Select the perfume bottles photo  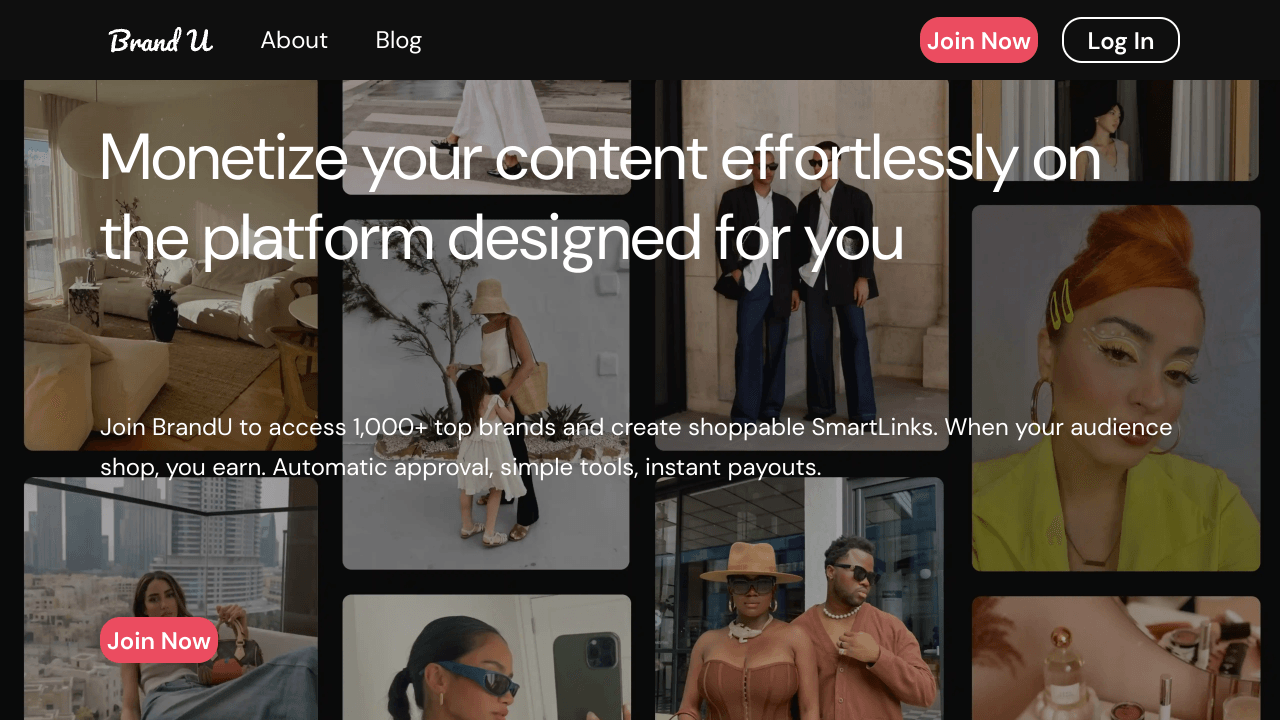click(x=1116, y=658)
